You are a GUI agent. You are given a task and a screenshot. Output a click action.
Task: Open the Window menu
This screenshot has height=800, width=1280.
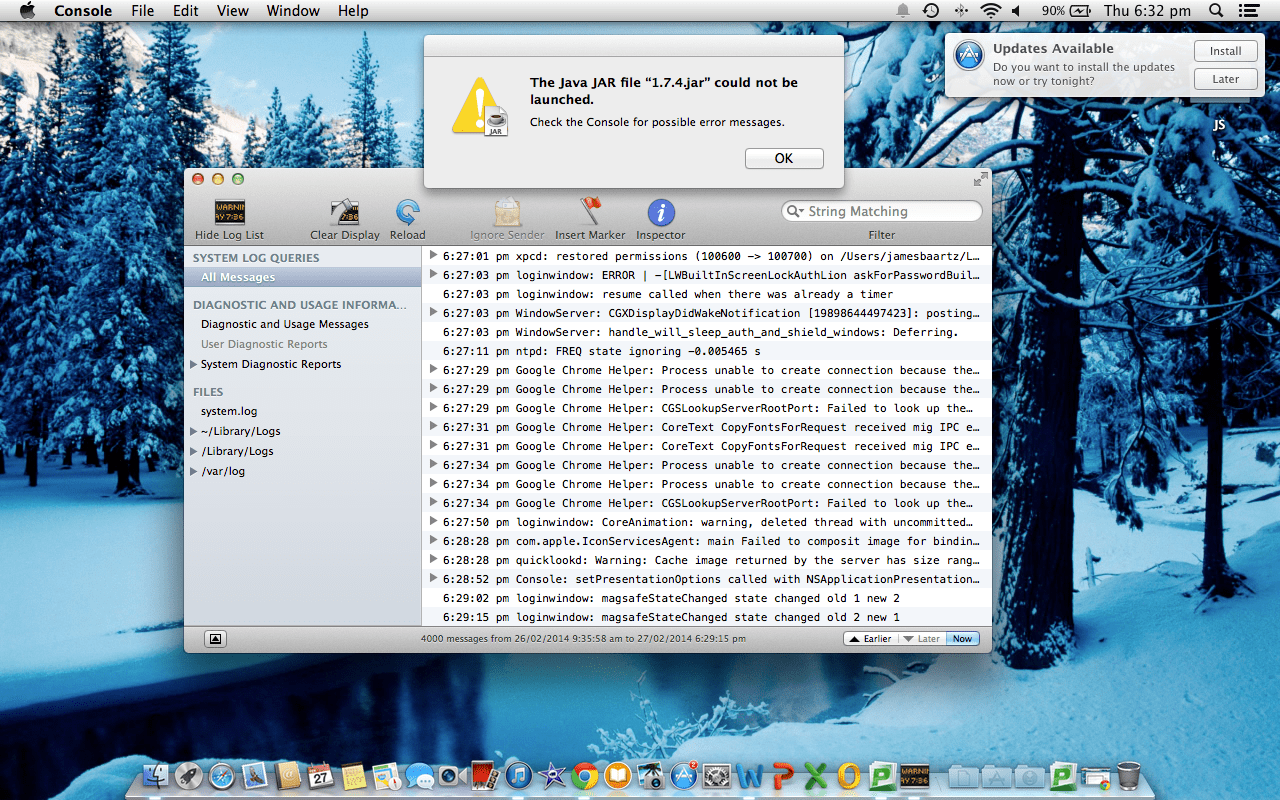(293, 11)
